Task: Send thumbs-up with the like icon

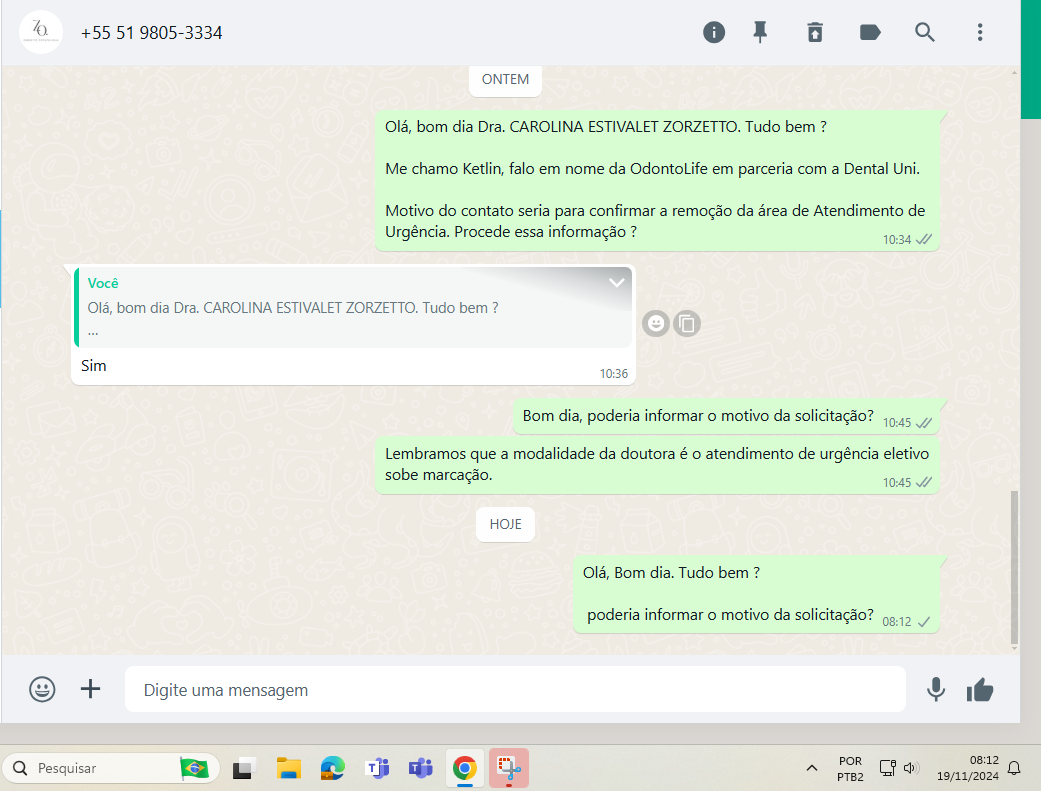Action: pos(980,690)
